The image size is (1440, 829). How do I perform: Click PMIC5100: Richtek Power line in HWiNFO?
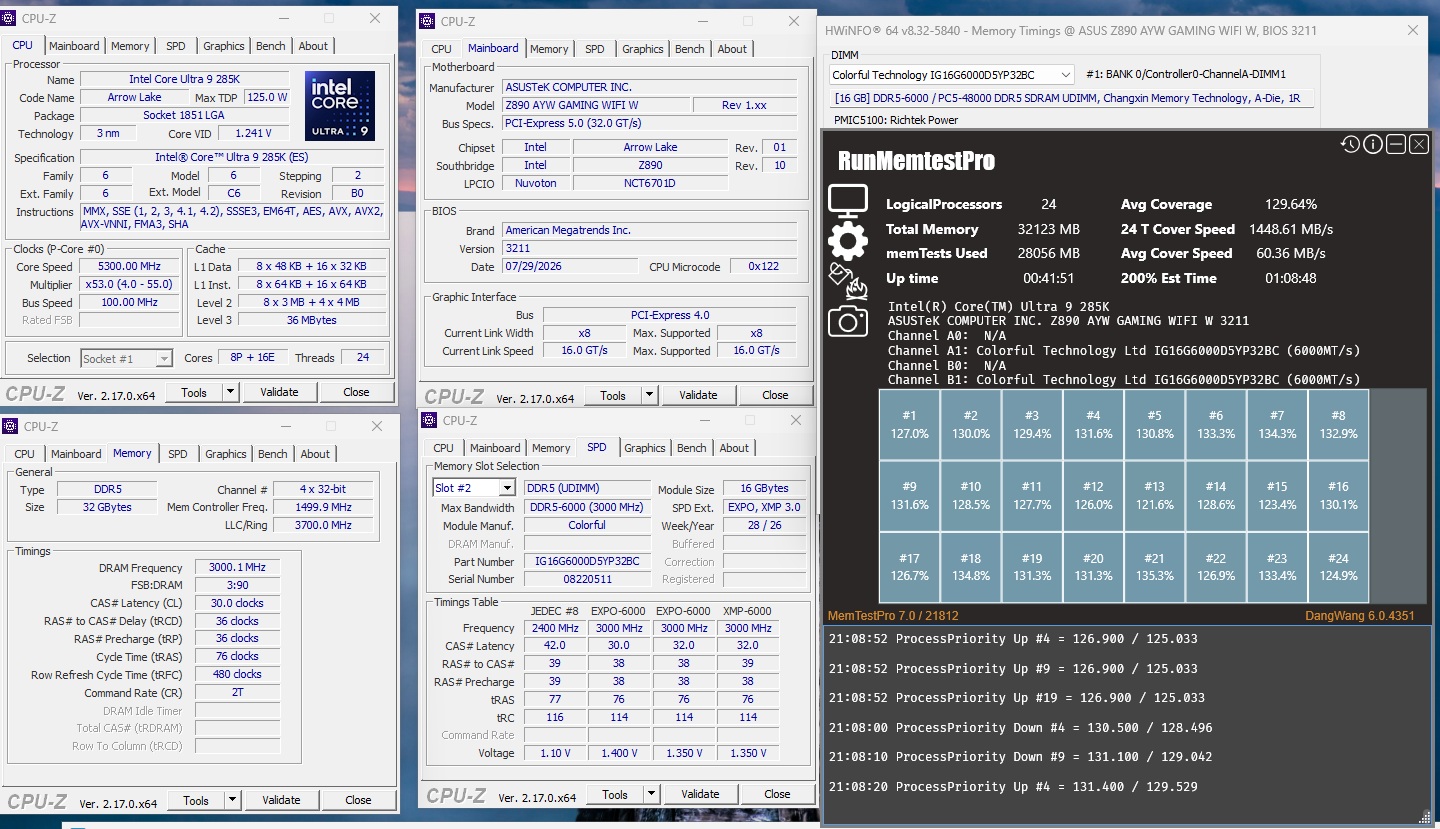tap(894, 120)
